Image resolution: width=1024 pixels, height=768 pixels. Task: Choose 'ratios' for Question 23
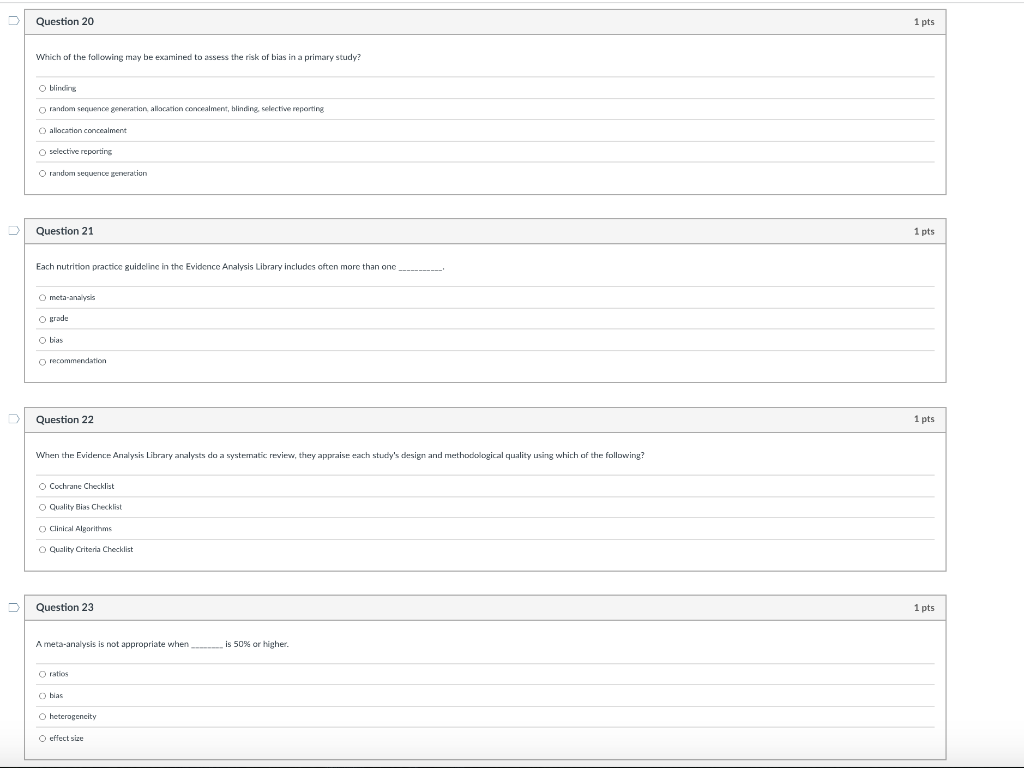pos(42,674)
